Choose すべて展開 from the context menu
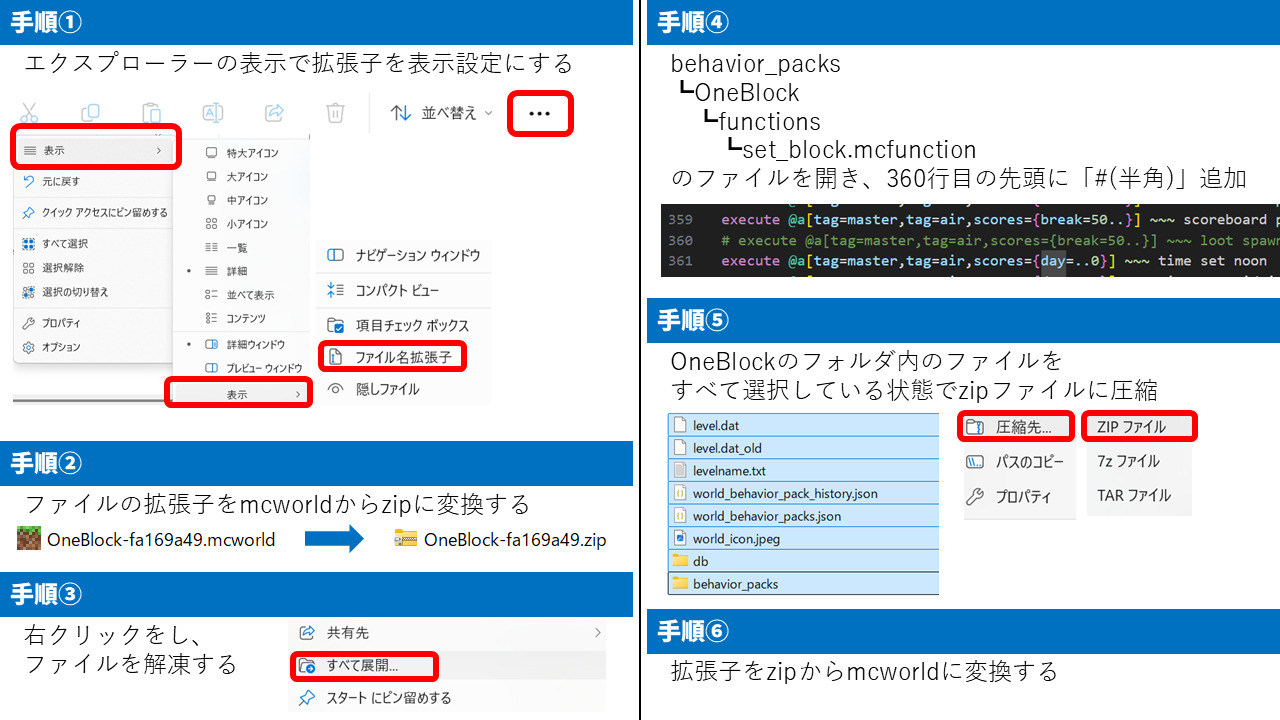The image size is (1280, 720). tap(362, 665)
